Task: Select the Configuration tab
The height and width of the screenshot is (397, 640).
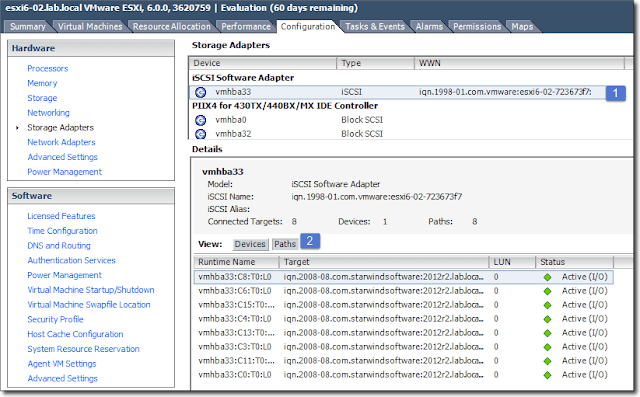Action: tap(308, 27)
